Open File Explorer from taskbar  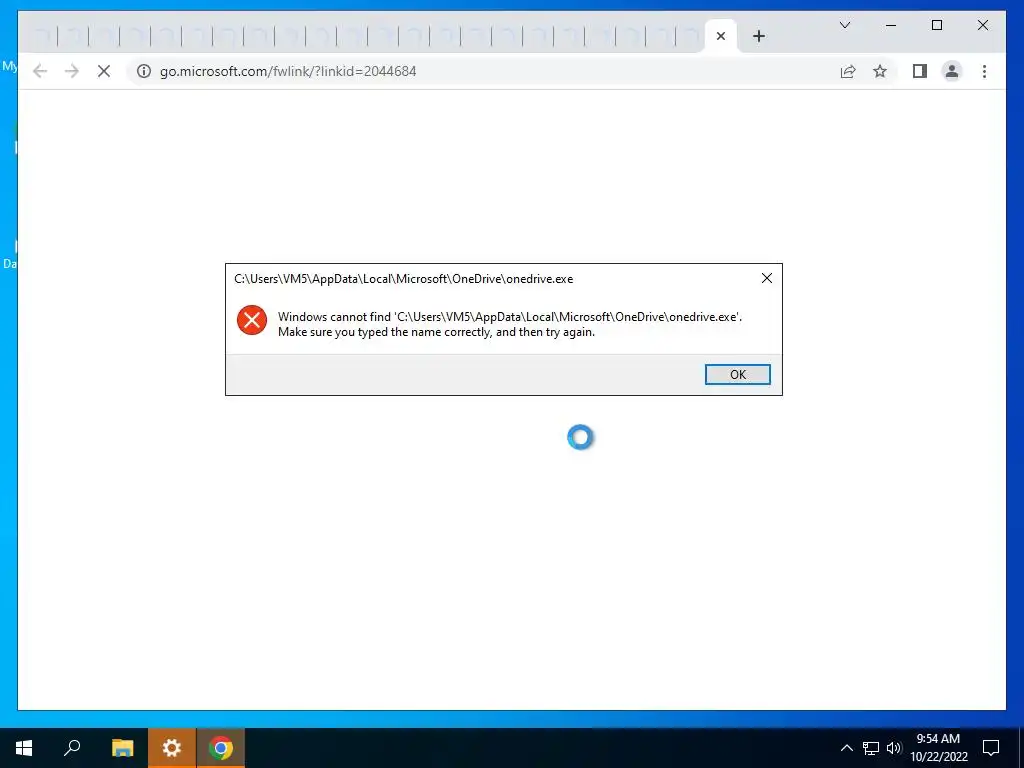click(x=122, y=748)
